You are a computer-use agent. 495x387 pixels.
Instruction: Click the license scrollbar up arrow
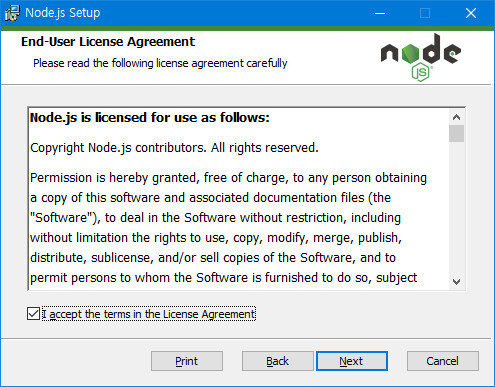click(456, 117)
